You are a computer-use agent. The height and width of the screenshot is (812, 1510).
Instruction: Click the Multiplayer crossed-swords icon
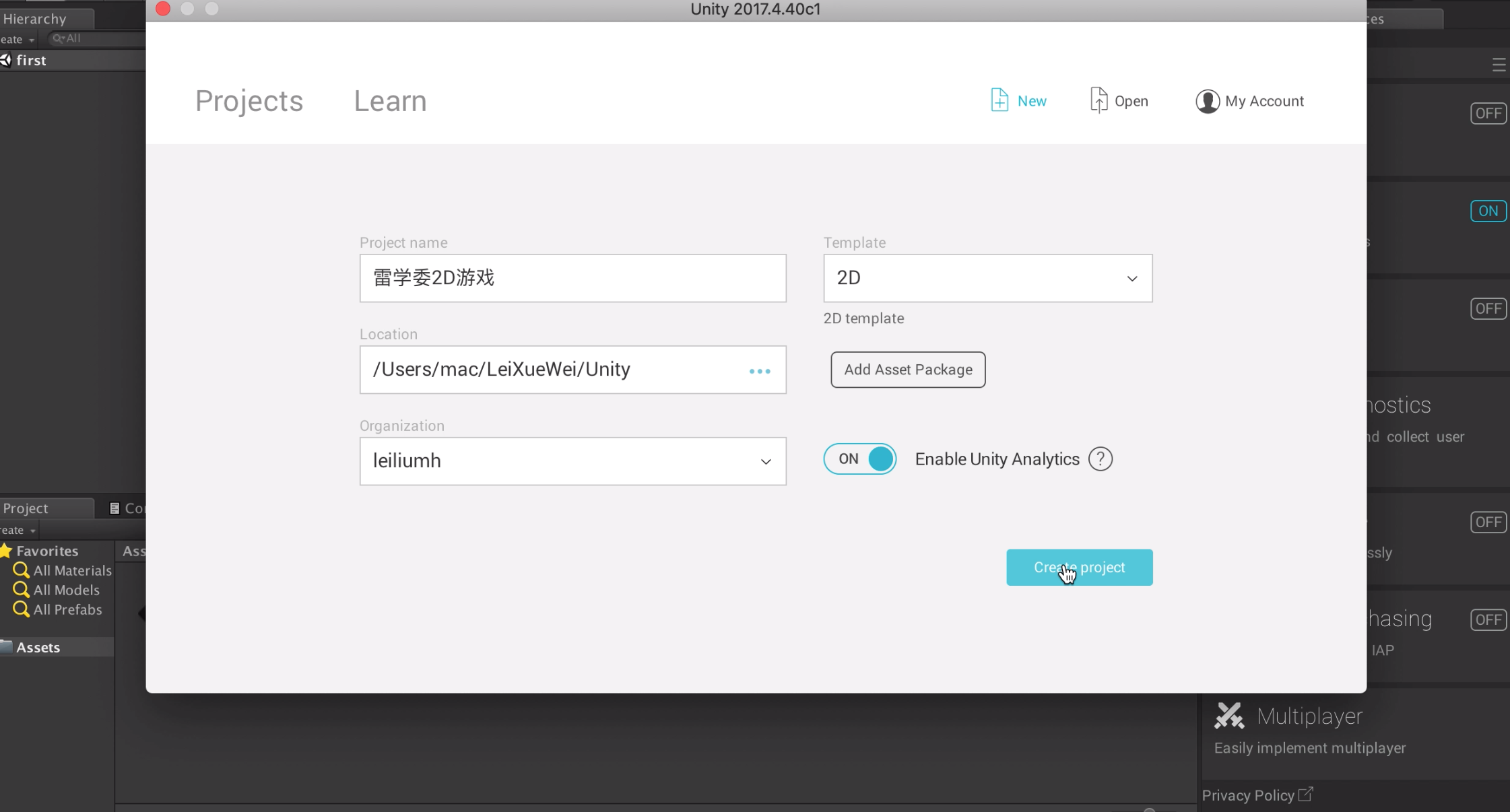1229,716
